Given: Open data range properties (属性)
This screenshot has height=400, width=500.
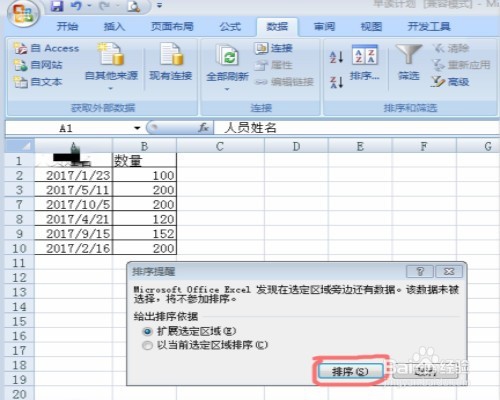Looking at the screenshot, I should tap(274, 65).
